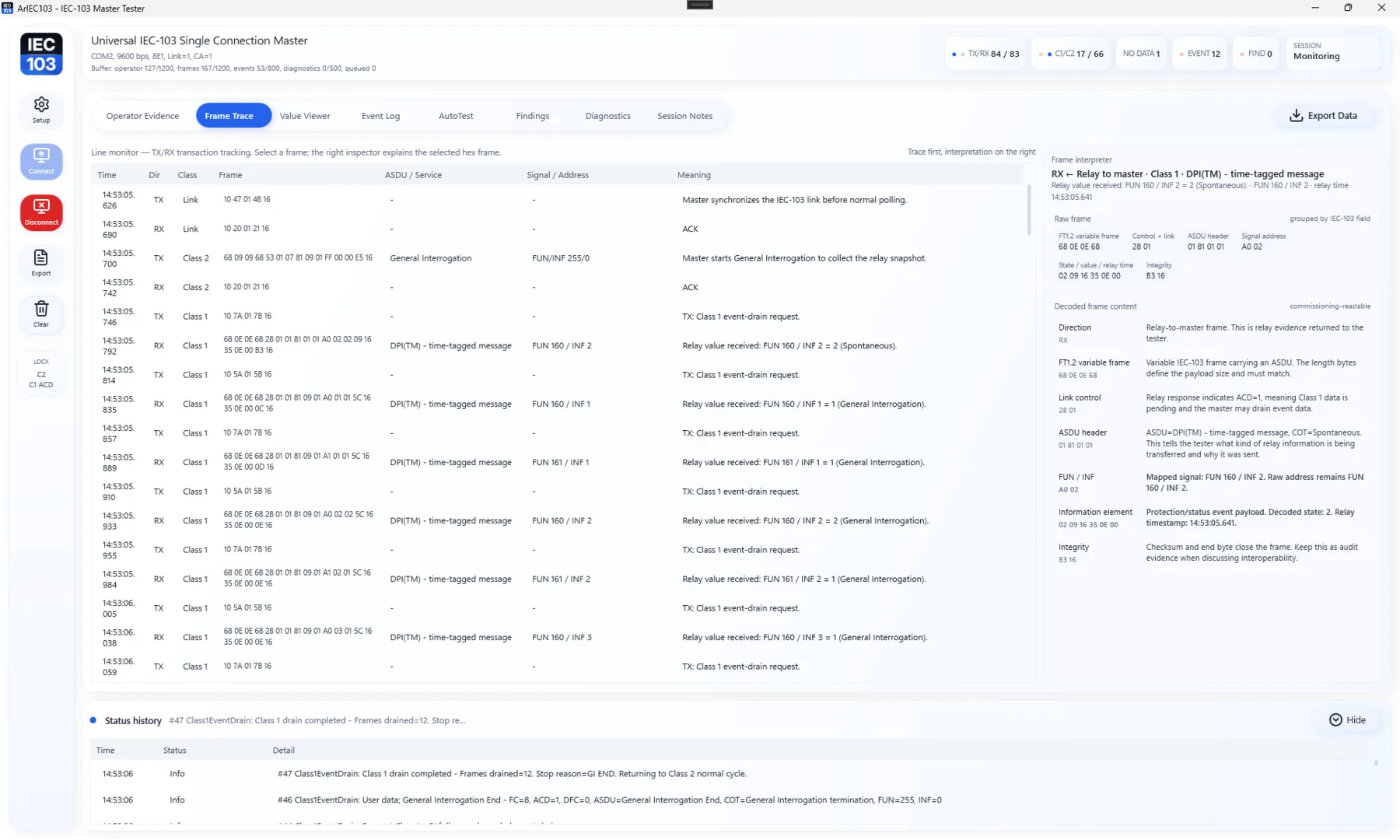Click the frame trace vertical scrollbar
The width and height of the screenshot is (1400, 840).
tap(1029, 209)
